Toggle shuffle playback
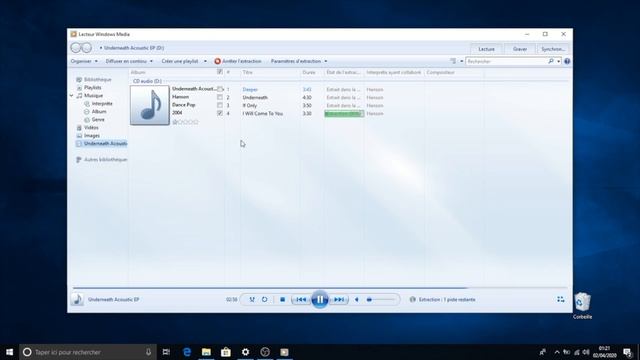 pyautogui.click(x=252, y=300)
